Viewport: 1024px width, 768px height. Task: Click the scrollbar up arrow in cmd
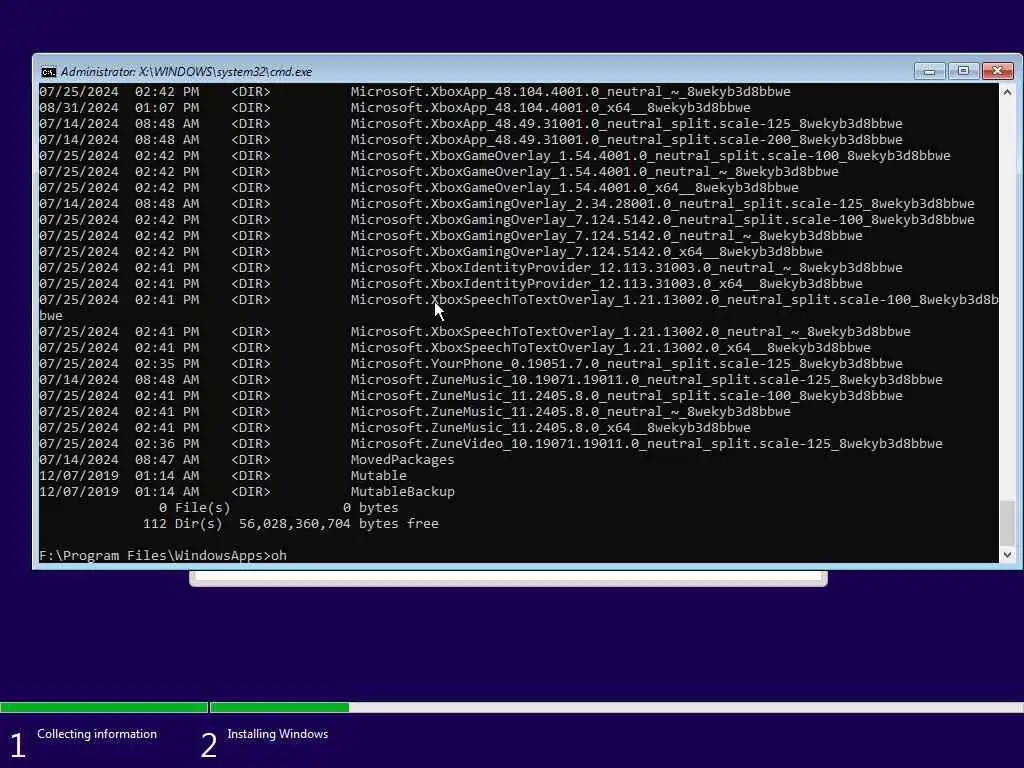click(1007, 93)
